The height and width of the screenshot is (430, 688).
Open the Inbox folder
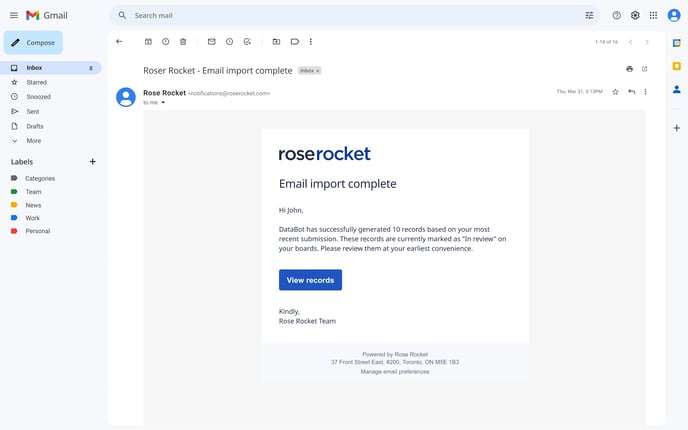[51, 68]
